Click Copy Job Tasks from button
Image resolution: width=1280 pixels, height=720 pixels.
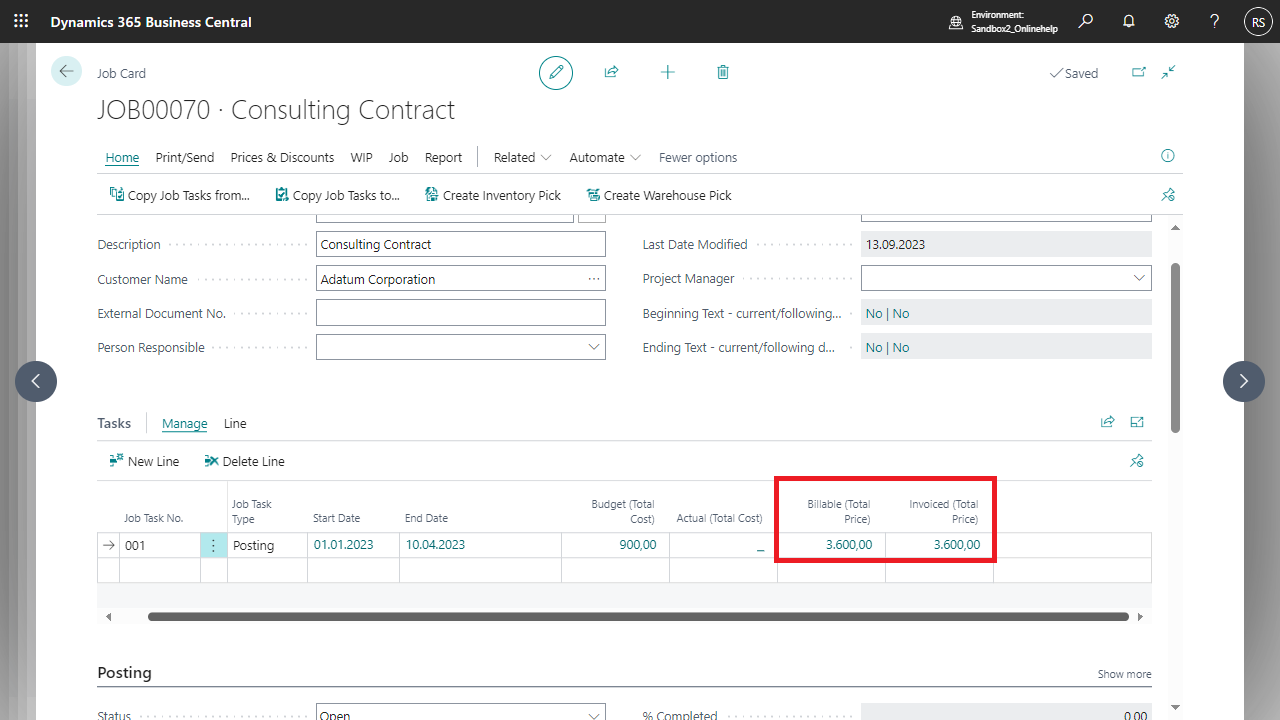180,195
